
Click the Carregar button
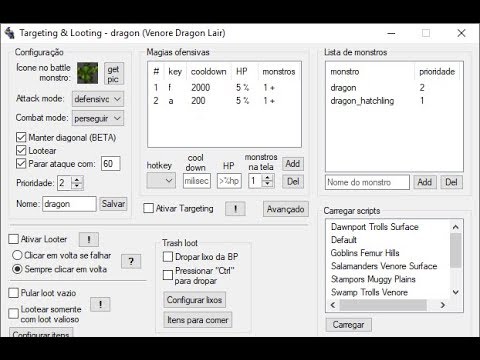pyautogui.click(x=348, y=325)
